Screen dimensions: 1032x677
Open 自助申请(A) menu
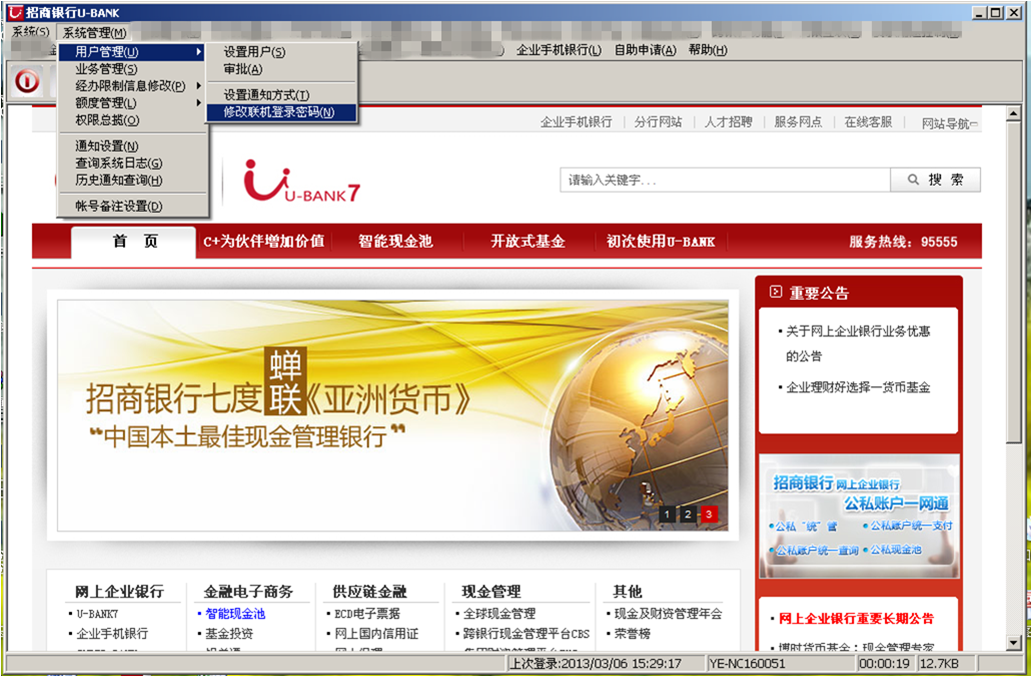pyautogui.click(x=645, y=50)
